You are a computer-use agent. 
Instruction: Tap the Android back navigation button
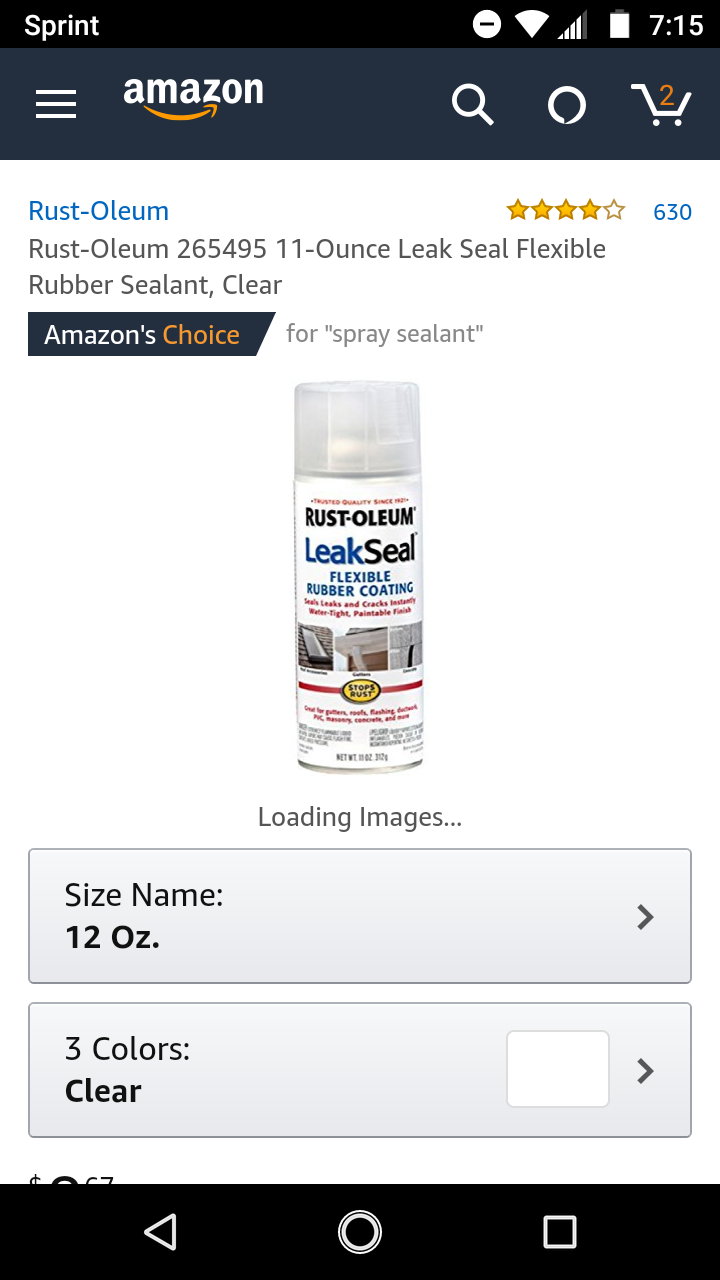[160, 1232]
